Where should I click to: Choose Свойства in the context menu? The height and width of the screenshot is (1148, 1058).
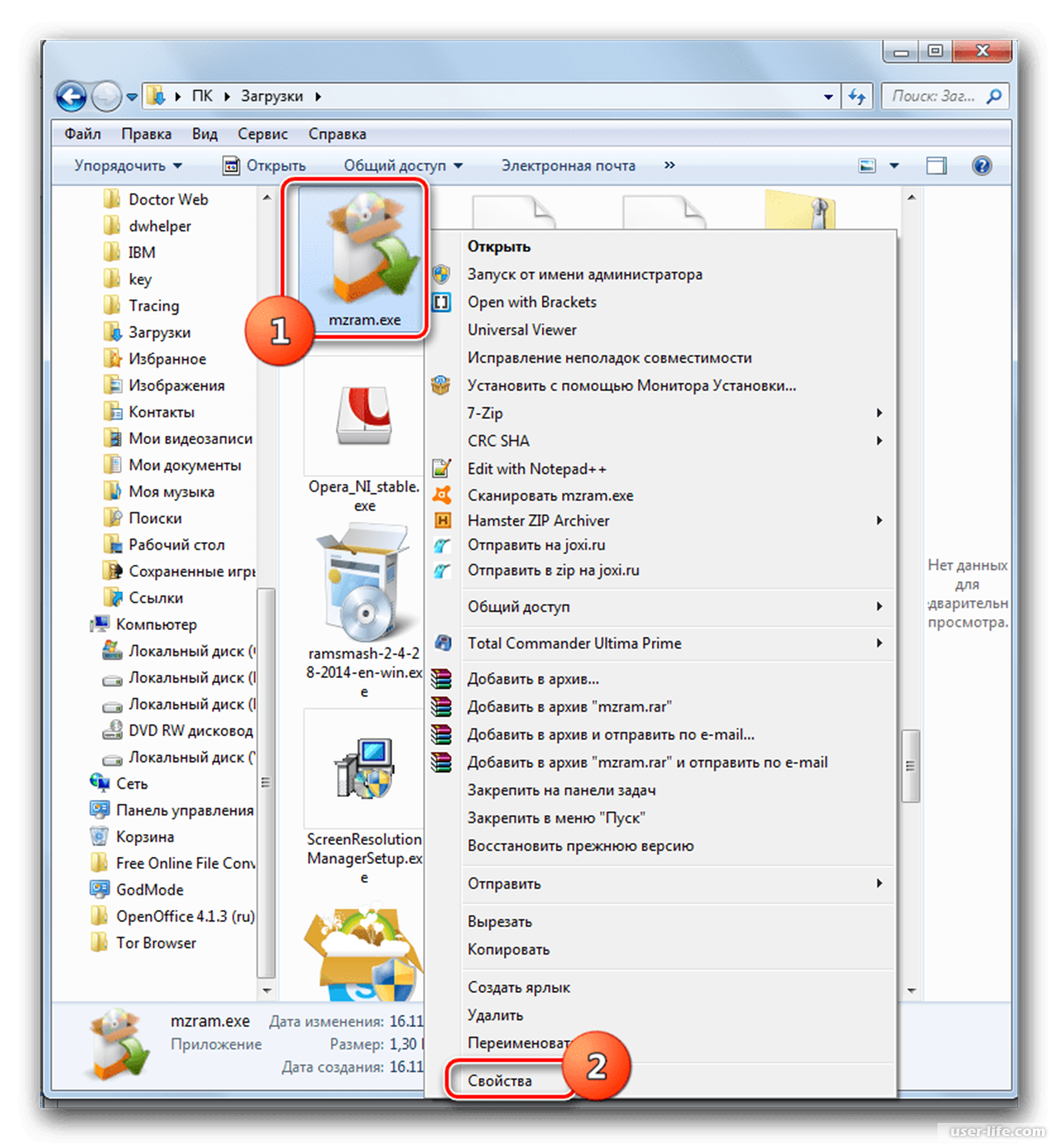pos(500,1081)
